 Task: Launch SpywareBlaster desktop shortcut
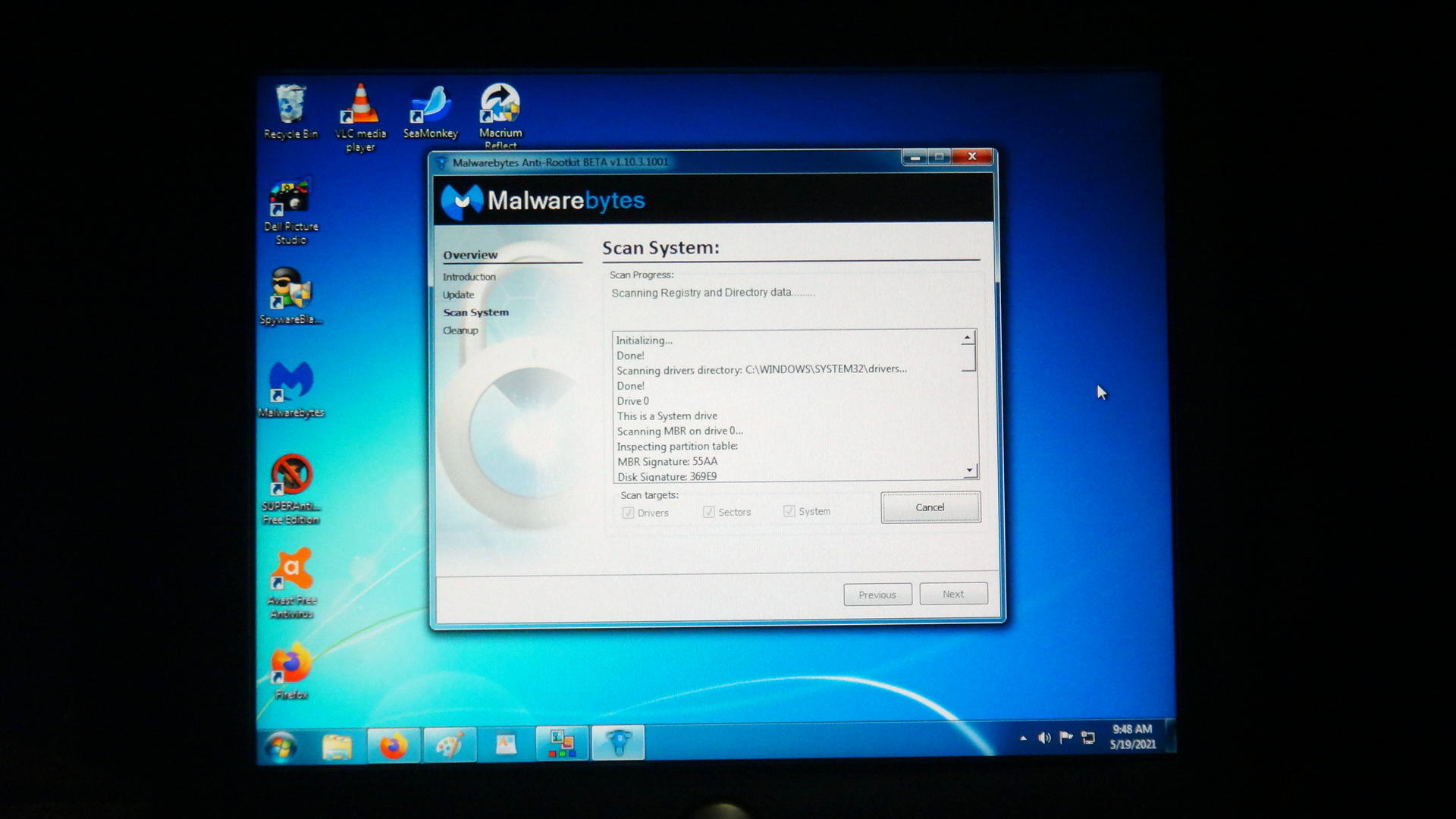tap(291, 297)
